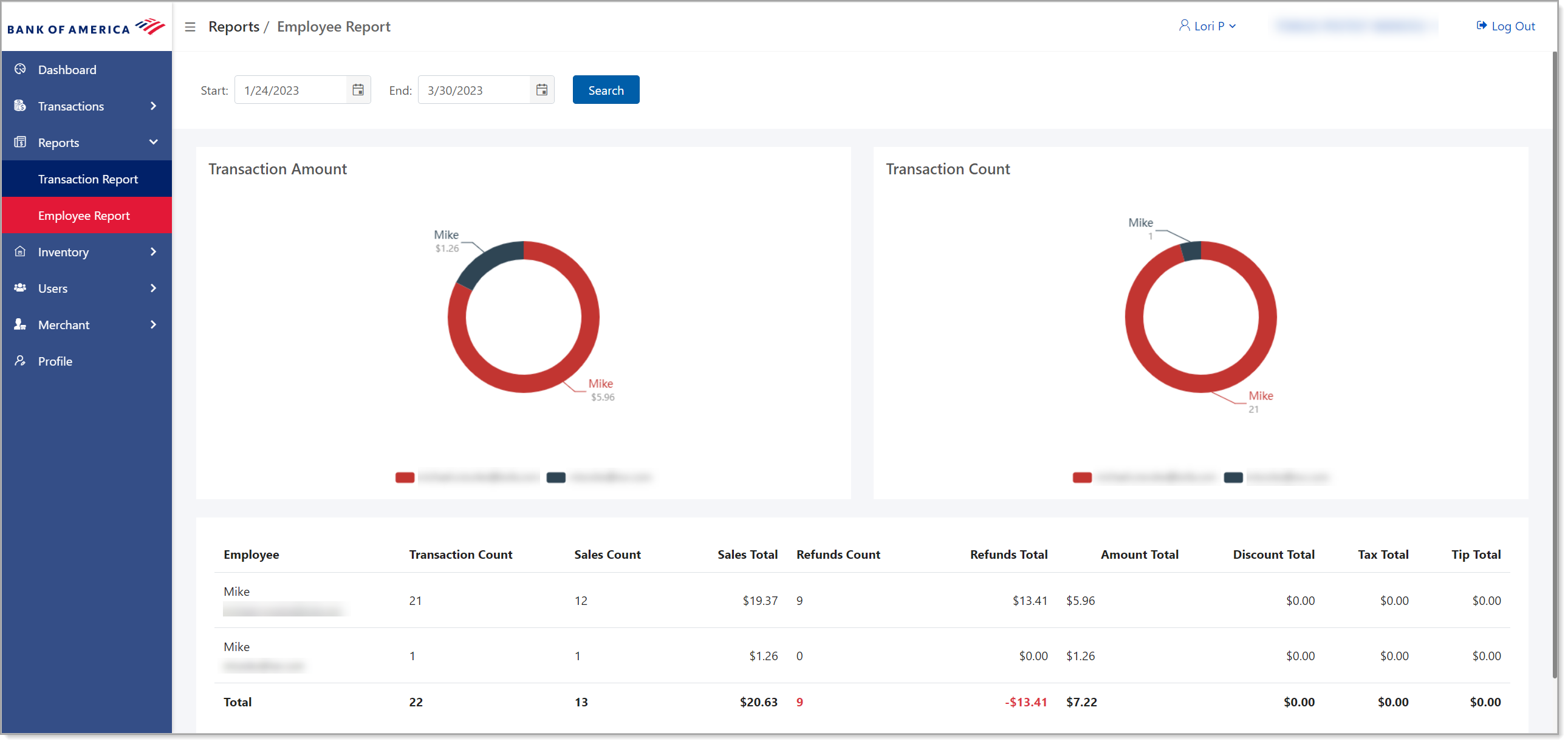Click the Refunds Count column header
Viewport: 1568px width, 744px height.
coord(838,554)
